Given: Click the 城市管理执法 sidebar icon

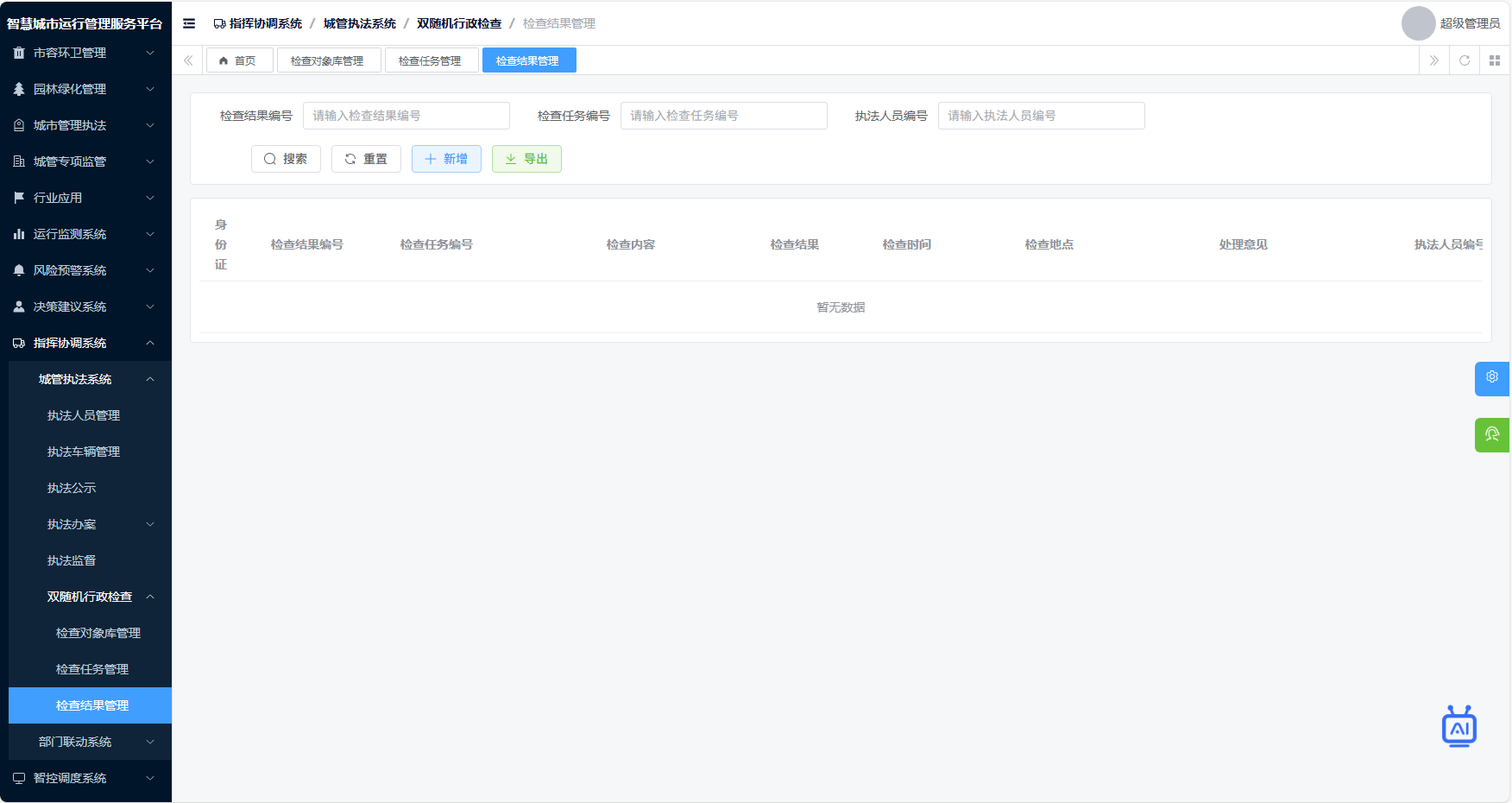Looking at the screenshot, I should tap(19, 125).
